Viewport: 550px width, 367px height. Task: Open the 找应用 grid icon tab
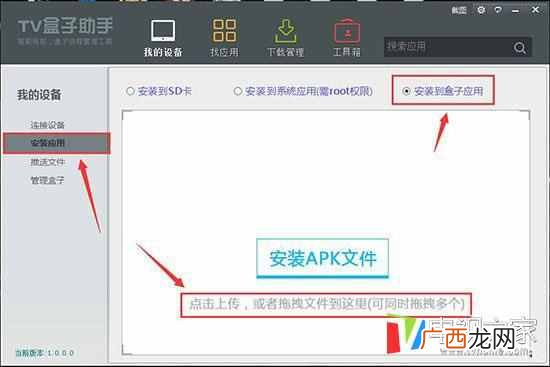point(224,38)
